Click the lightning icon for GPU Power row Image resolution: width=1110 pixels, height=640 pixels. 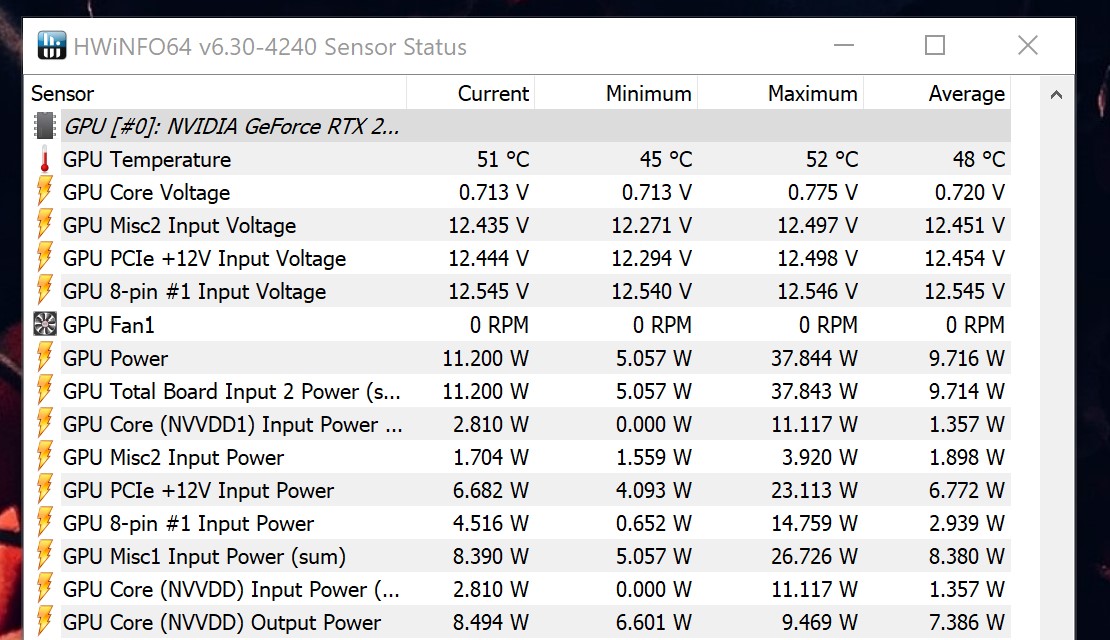[x=45, y=358]
